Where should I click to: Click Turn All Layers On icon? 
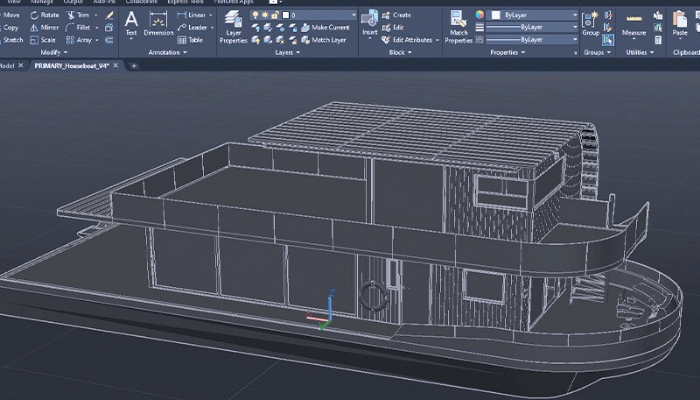click(255, 40)
